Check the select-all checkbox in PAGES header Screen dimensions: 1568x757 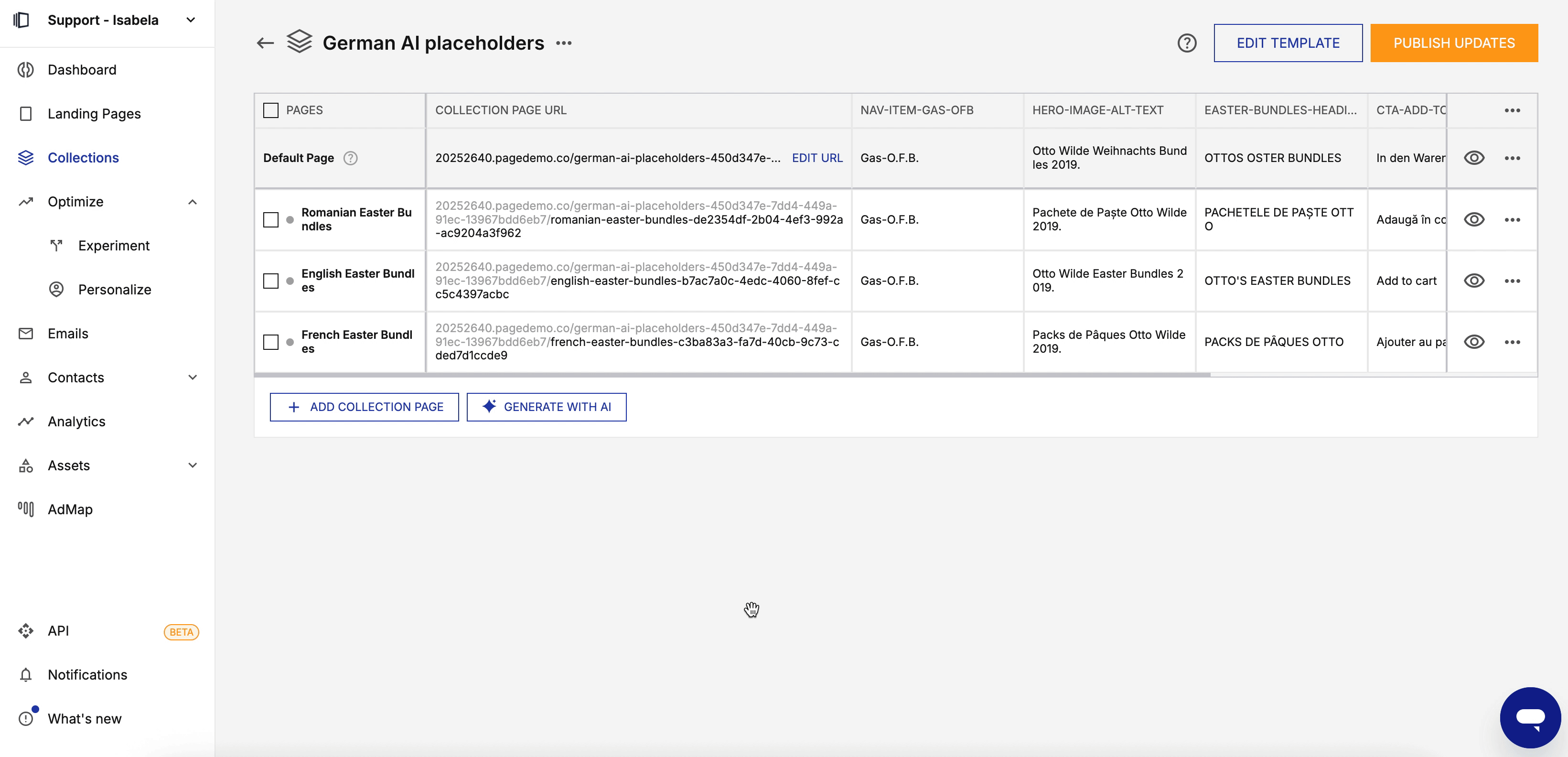[270, 109]
